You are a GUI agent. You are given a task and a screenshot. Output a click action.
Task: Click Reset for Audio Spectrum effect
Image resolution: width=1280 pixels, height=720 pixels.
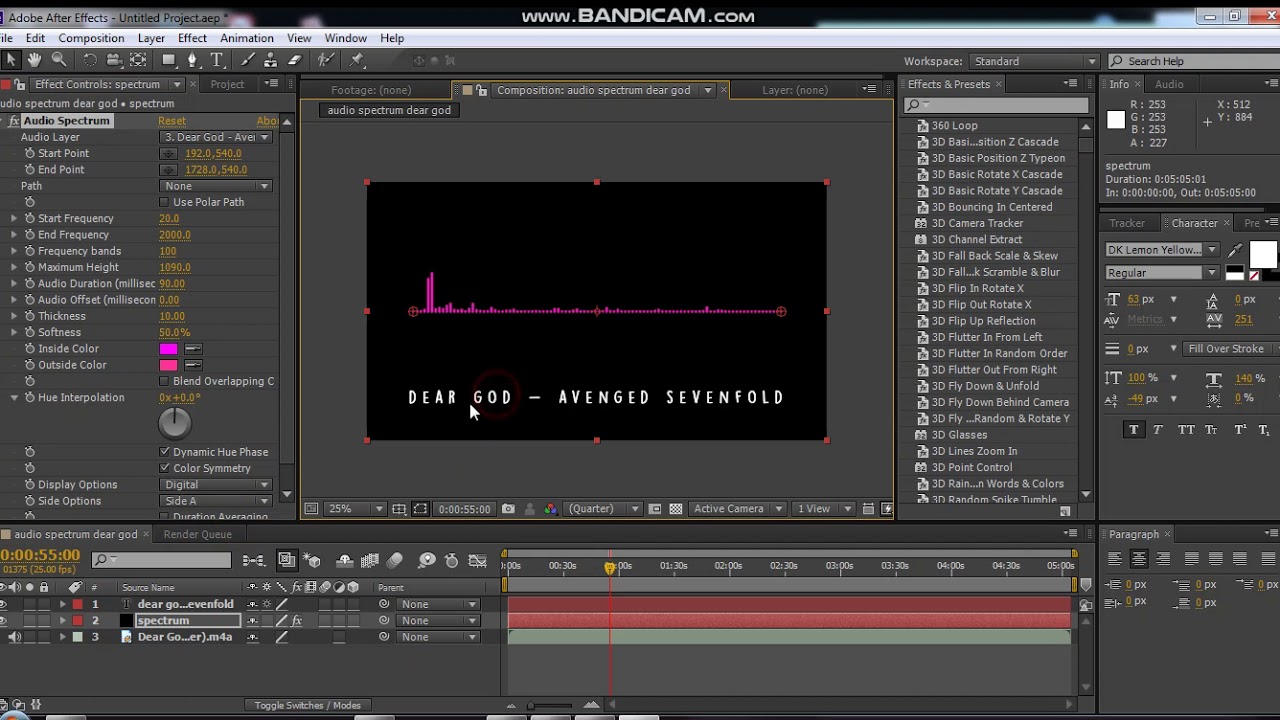pos(172,121)
